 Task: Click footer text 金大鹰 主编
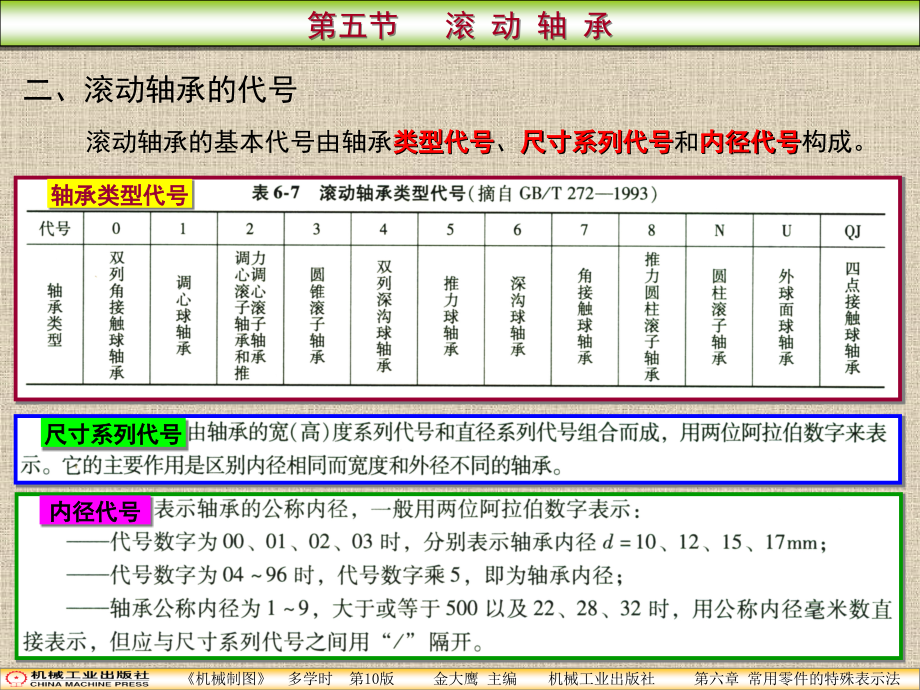tap(475, 679)
